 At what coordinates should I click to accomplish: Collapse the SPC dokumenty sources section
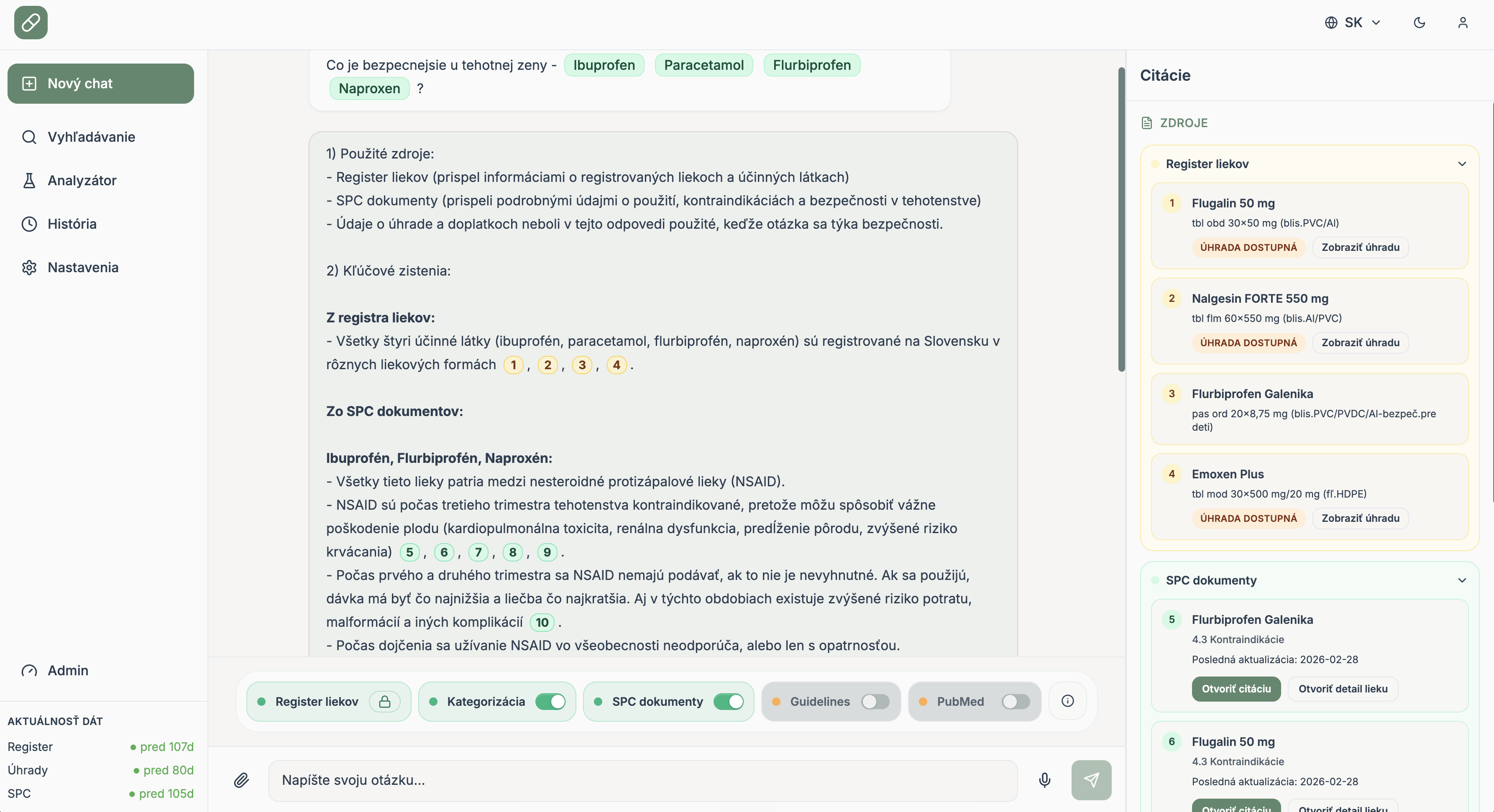[1461, 580]
